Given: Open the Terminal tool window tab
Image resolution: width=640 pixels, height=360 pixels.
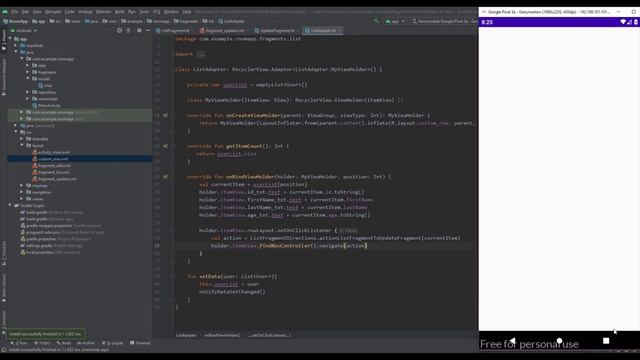Looking at the screenshot, I should tap(140, 343).
